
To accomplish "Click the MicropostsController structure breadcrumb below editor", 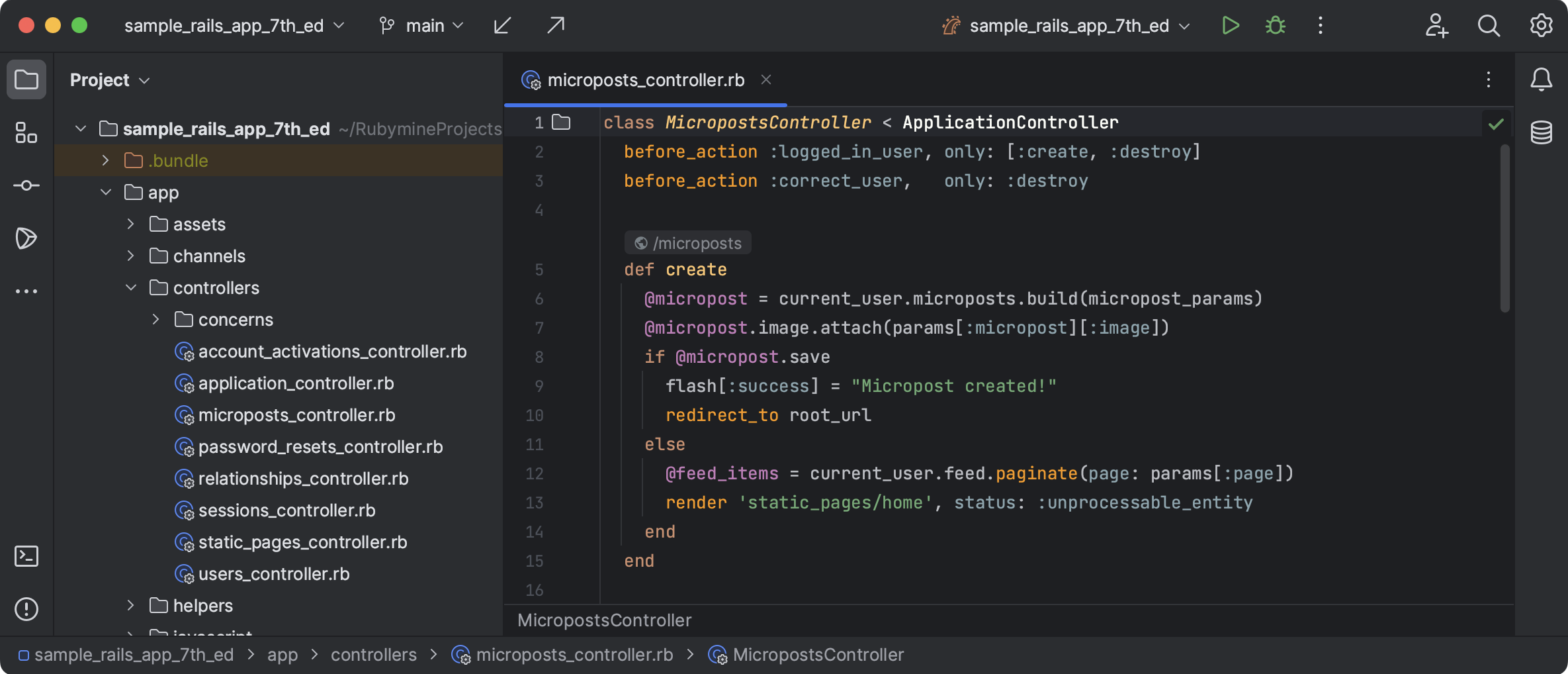I will 605,620.
